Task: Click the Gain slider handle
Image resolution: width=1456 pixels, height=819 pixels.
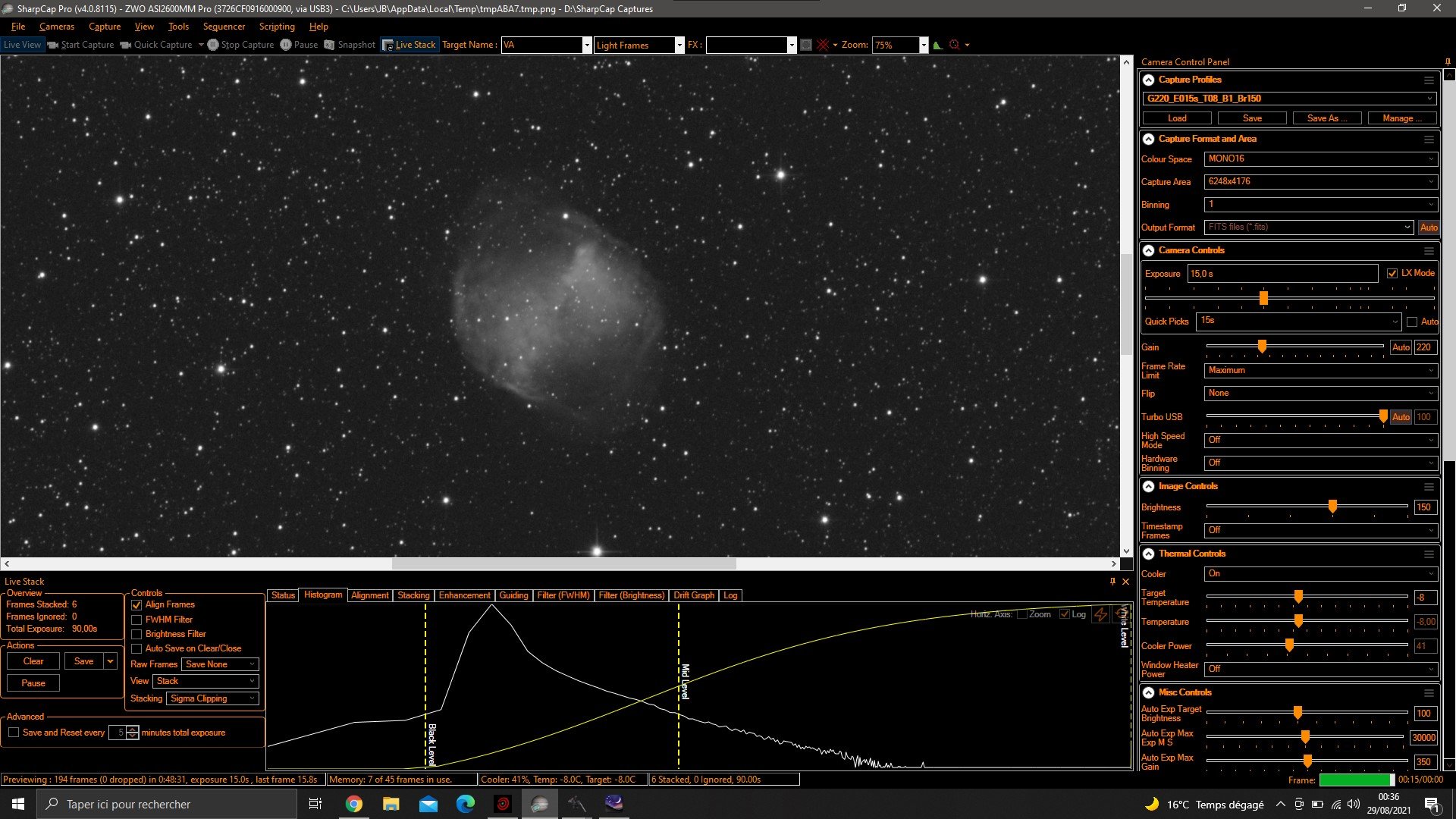Action: (1262, 347)
